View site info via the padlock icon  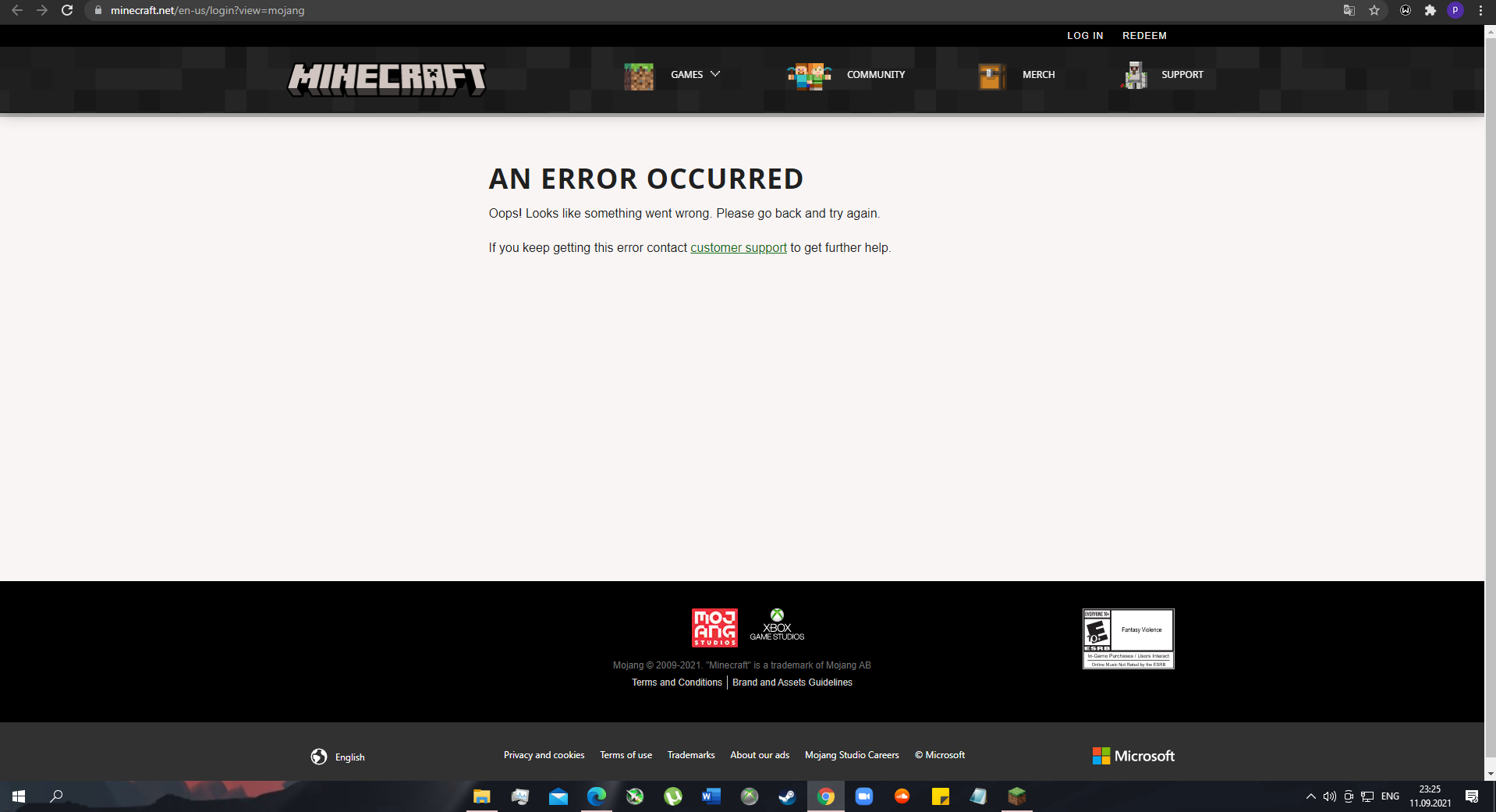coord(98,10)
